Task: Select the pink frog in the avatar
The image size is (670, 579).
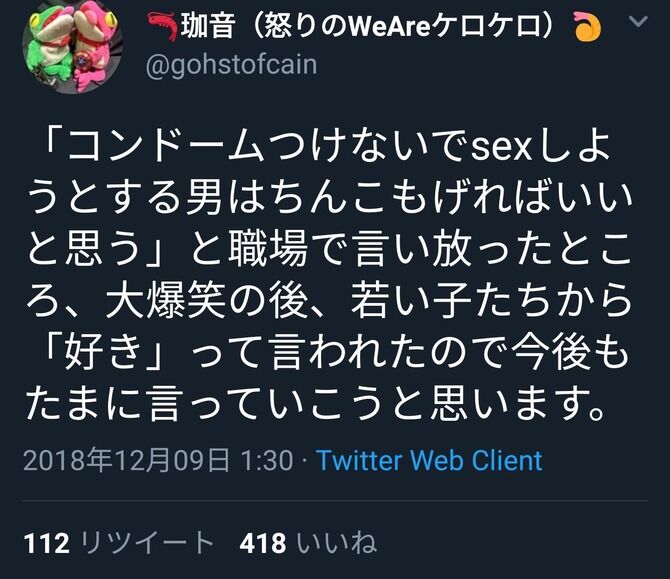Action: click(95, 47)
